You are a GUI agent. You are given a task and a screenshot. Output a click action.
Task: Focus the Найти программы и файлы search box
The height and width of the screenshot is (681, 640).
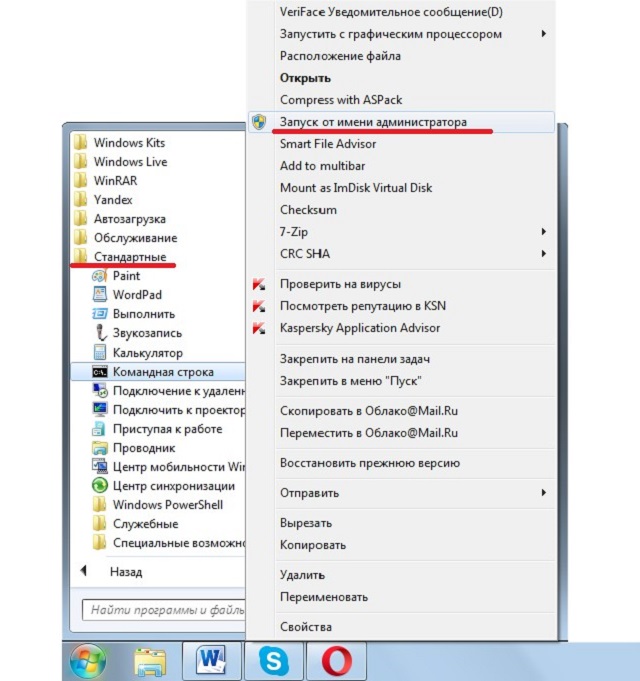[164, 610]
